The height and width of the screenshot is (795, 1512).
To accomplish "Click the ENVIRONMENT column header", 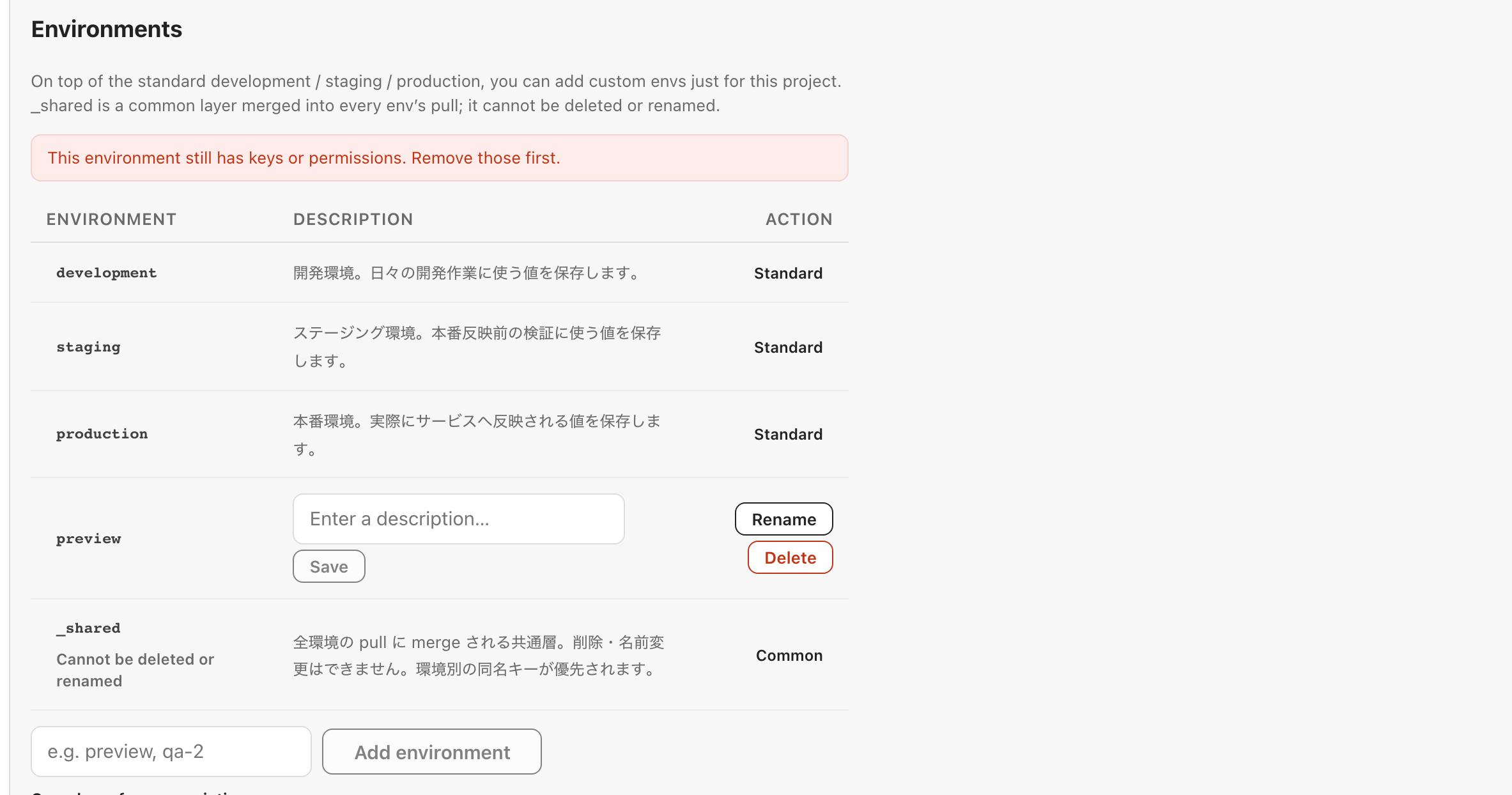I will 111,219.
